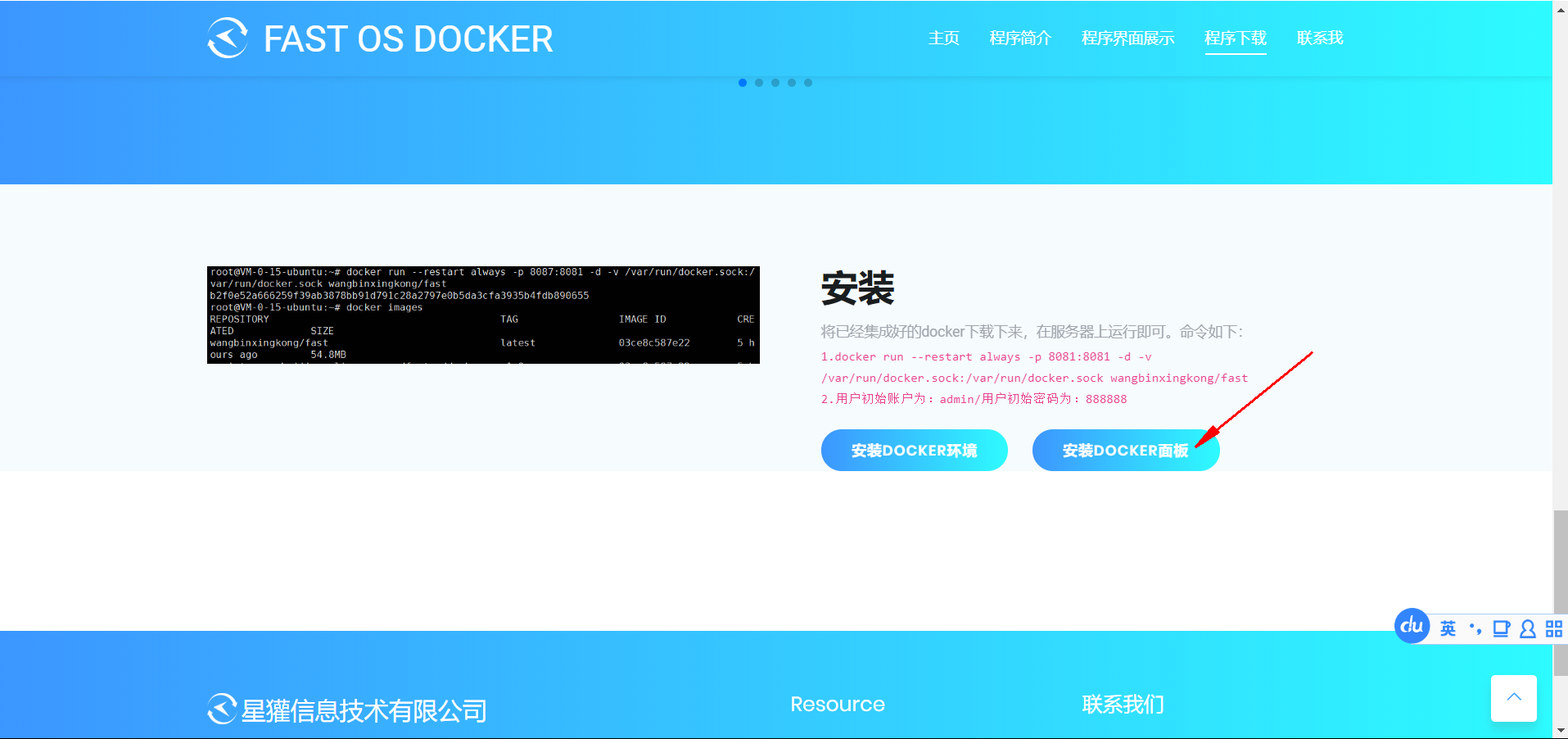Open the 程序界面展示 navigation tab
This screenshot has height=739, width=1568.
pyautogui.click(x=1127, y=38)
